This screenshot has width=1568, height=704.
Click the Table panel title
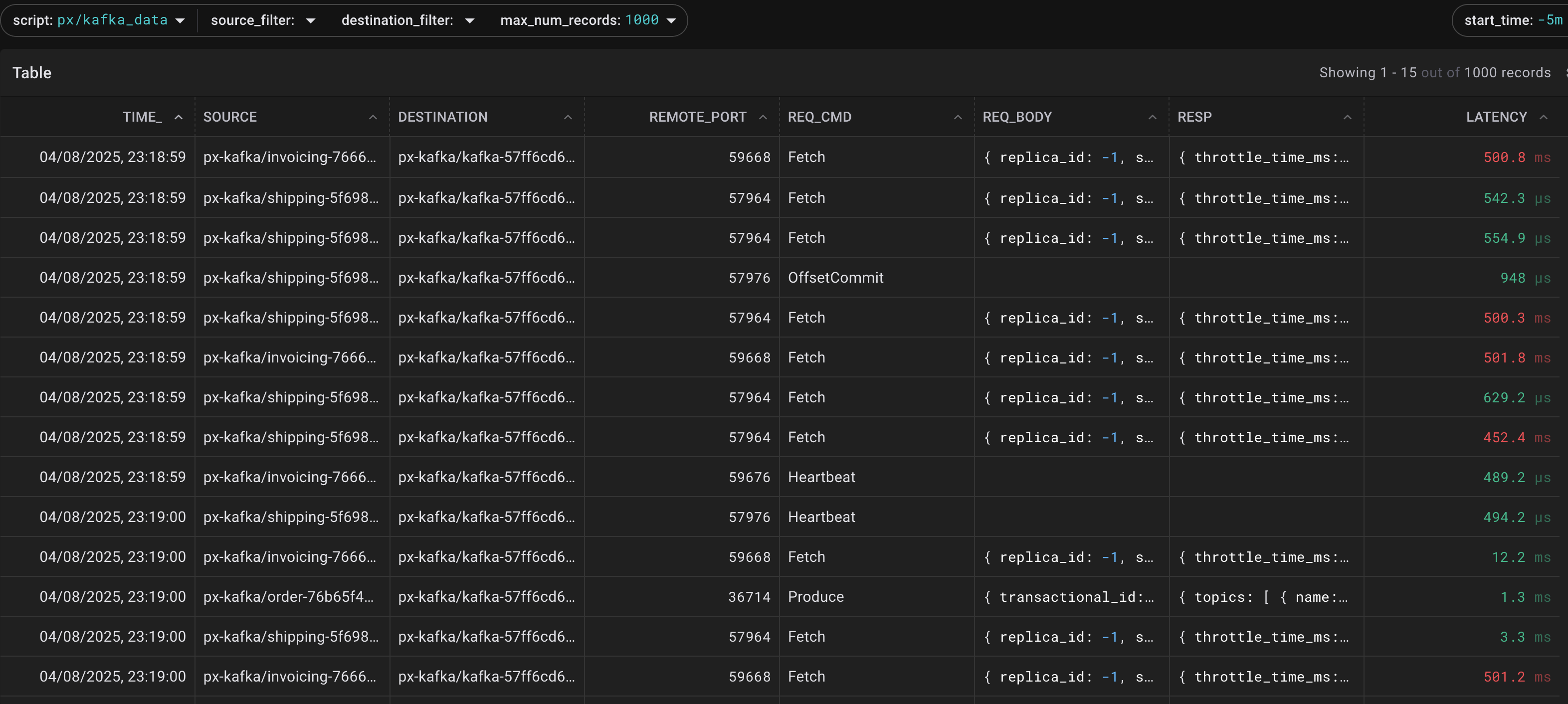tap(31, 72)
